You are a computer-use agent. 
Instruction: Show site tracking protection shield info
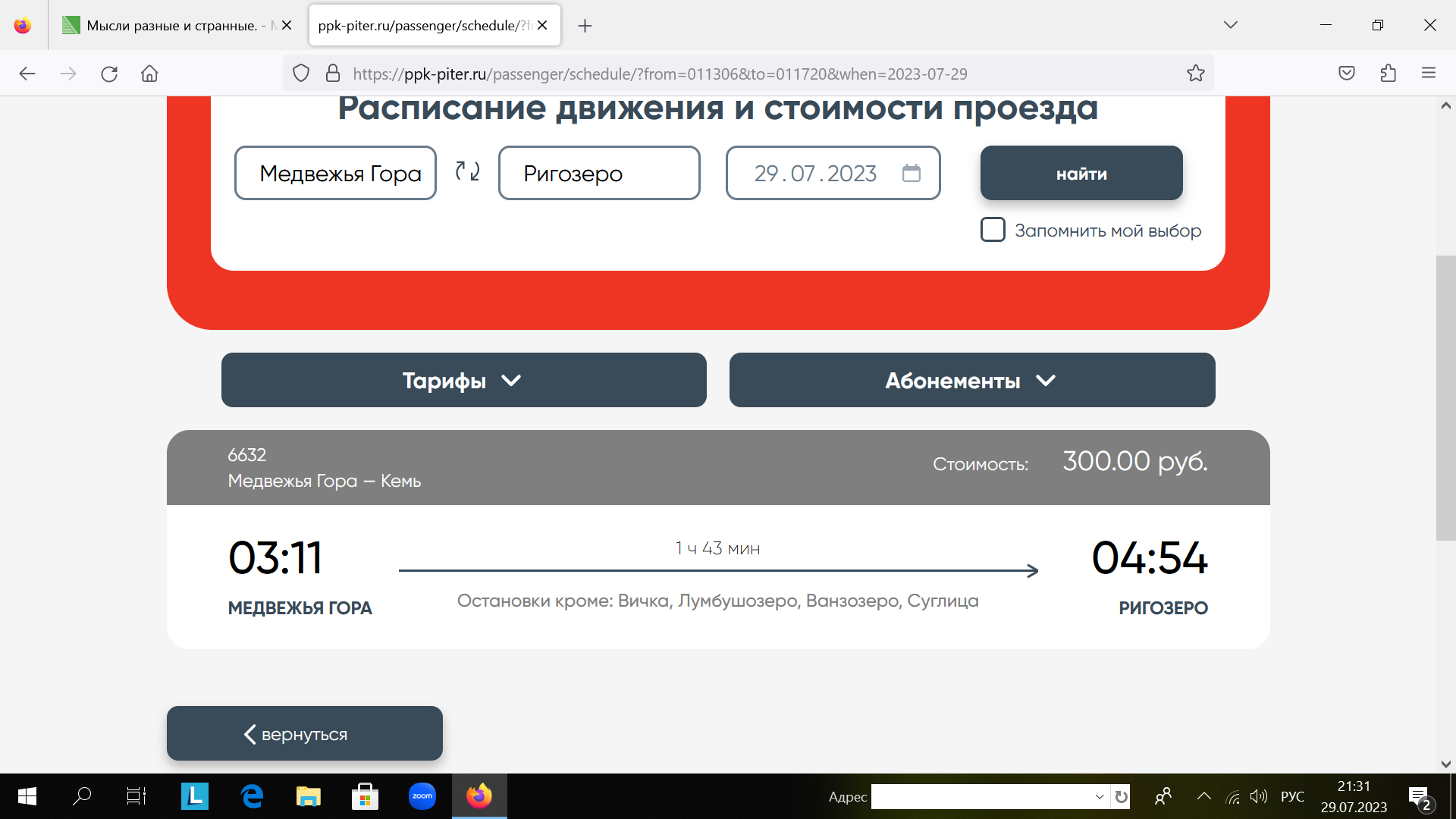tap(301, 74)
